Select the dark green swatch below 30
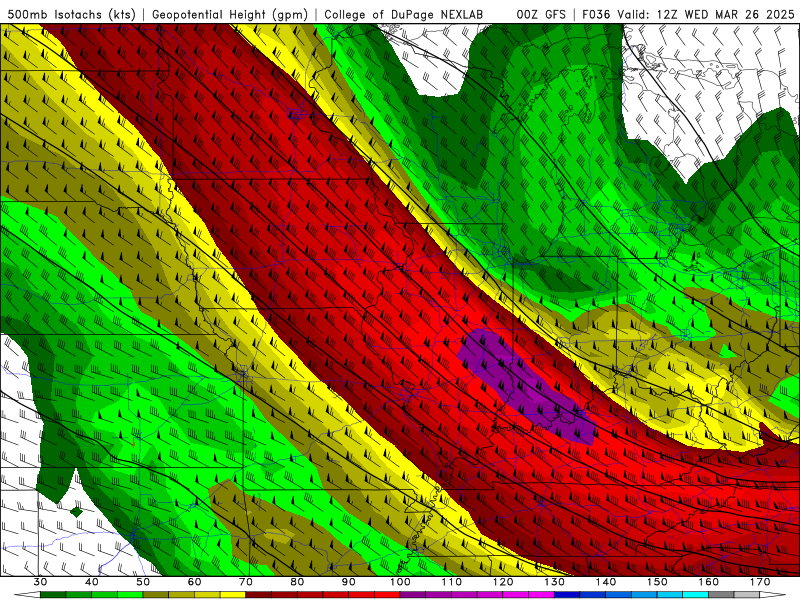This screenshot has width=800, height=600. coord(53,595)
